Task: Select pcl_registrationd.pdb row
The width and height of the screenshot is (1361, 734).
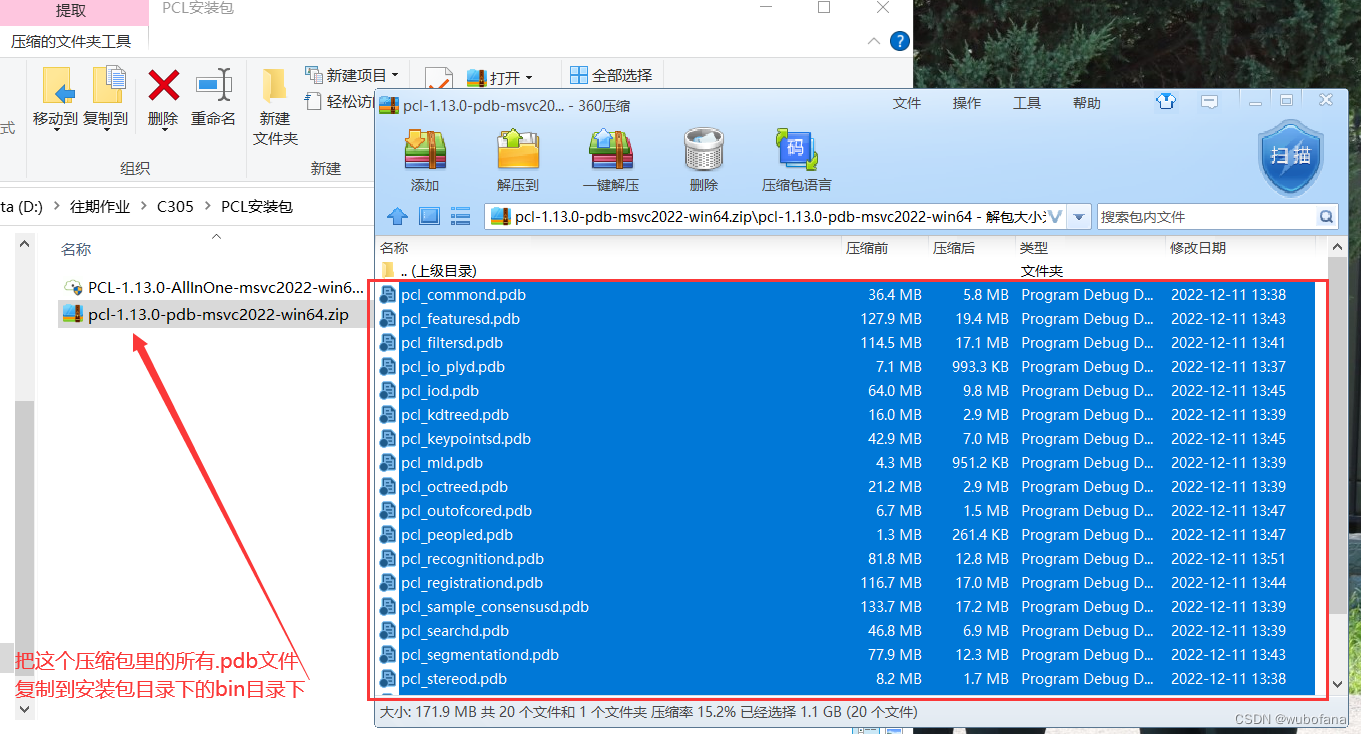Action: pyautogui.click(x=846, y=583)
